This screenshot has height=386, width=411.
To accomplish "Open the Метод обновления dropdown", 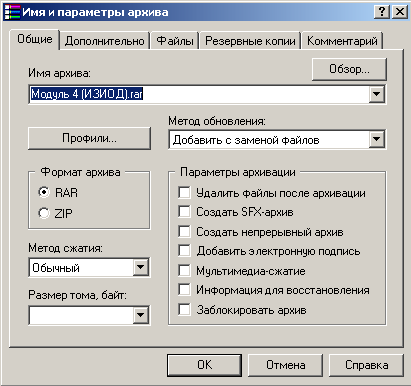I will tap(377, 139).
